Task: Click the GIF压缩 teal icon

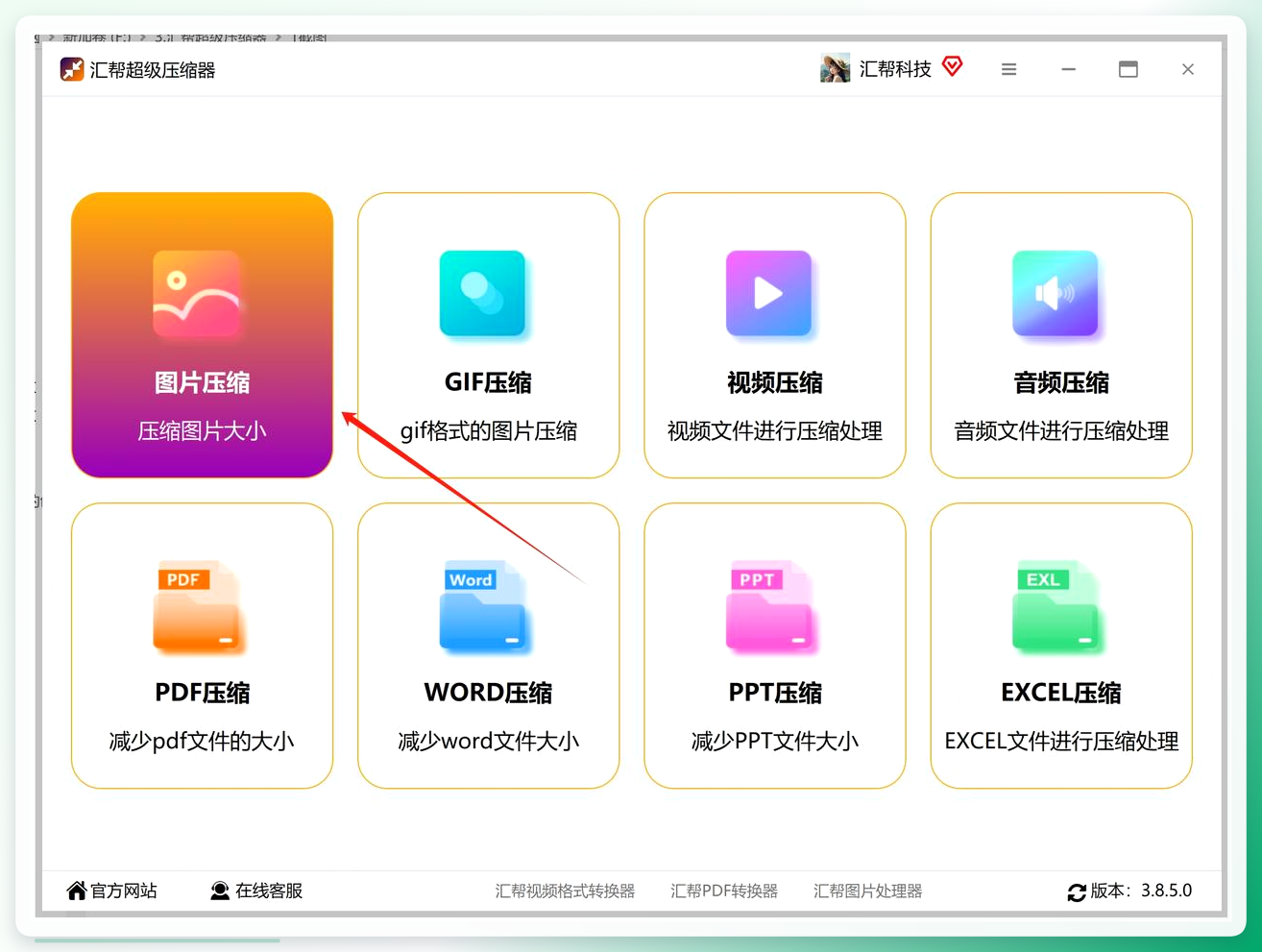Action: click(x=483, y=294)
